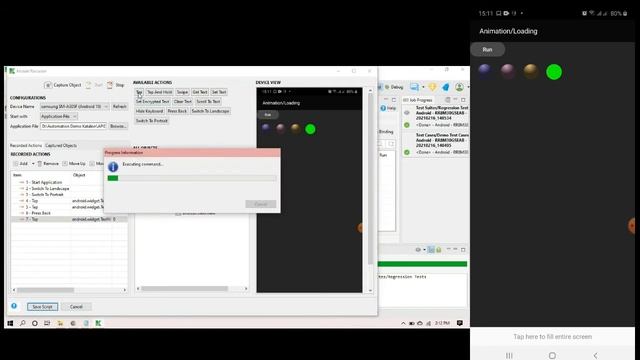Click the Debug perspective in Katalon Studio
The image size is (640, 360).
(x=394, y=87)
